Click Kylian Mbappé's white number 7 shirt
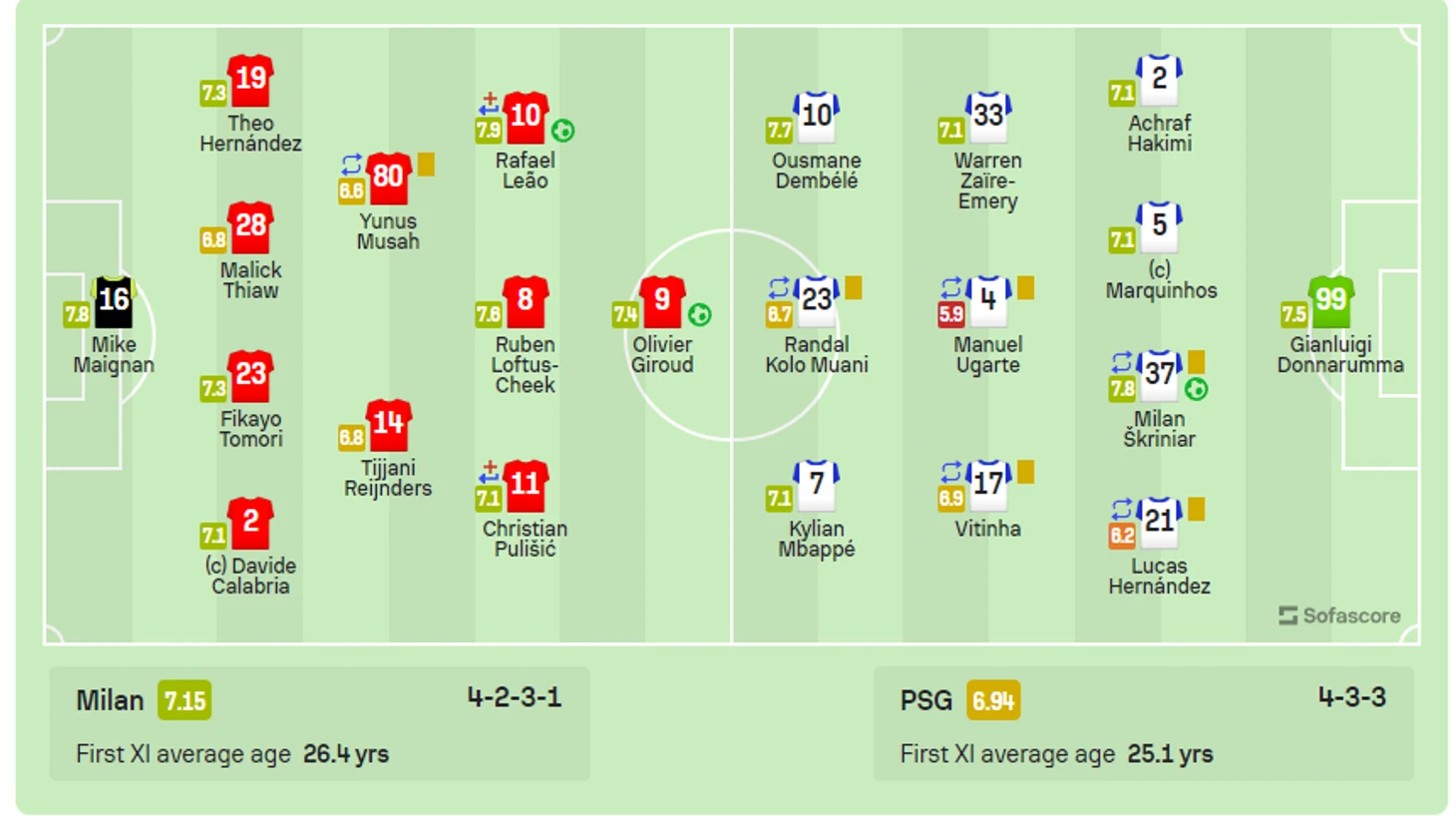Screen dimensions: 1456x816 pos(817,486)
